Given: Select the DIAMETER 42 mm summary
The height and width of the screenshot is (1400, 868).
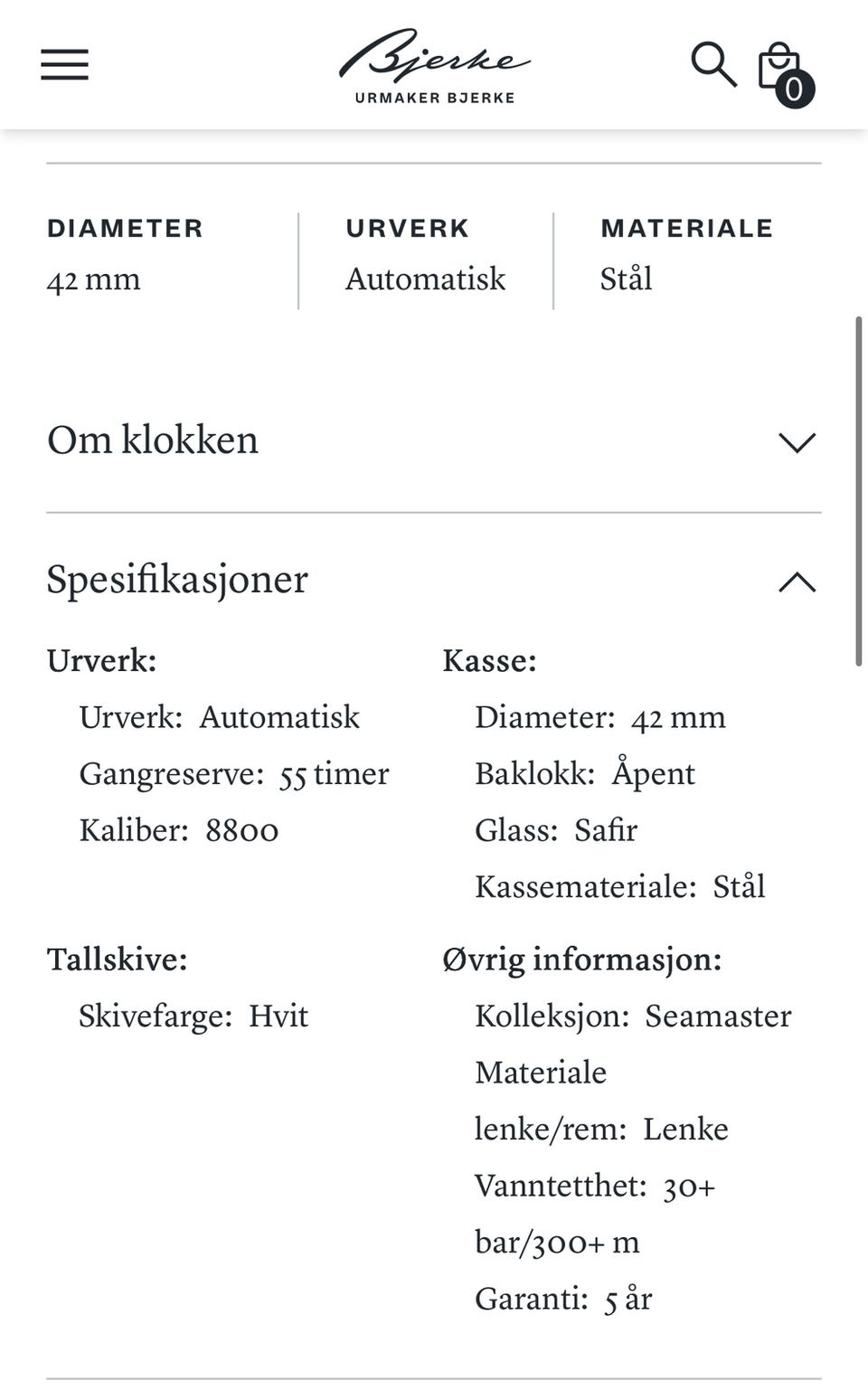Looking at the screenshot, I should (125, 256).
